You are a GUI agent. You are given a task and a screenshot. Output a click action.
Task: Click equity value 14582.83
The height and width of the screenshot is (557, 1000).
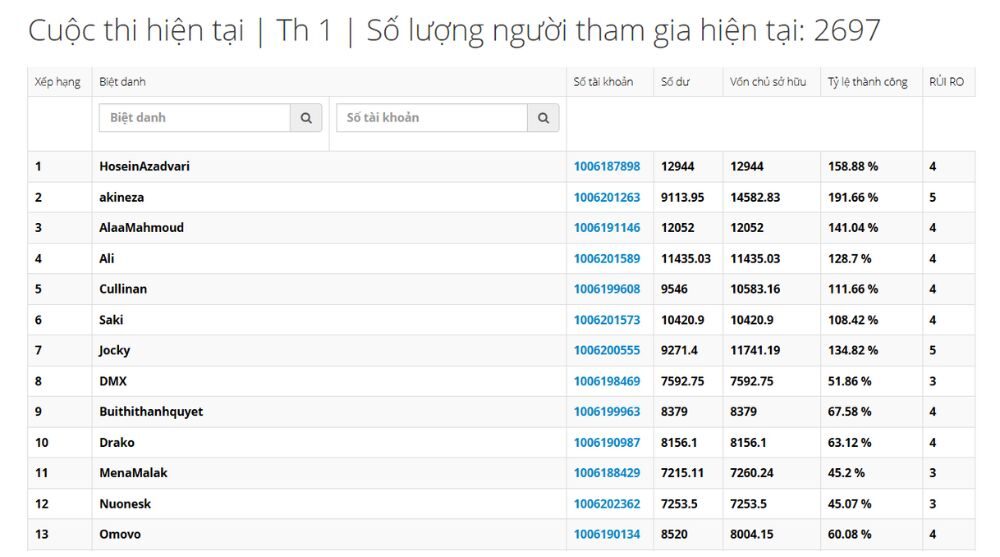(755, 197)
